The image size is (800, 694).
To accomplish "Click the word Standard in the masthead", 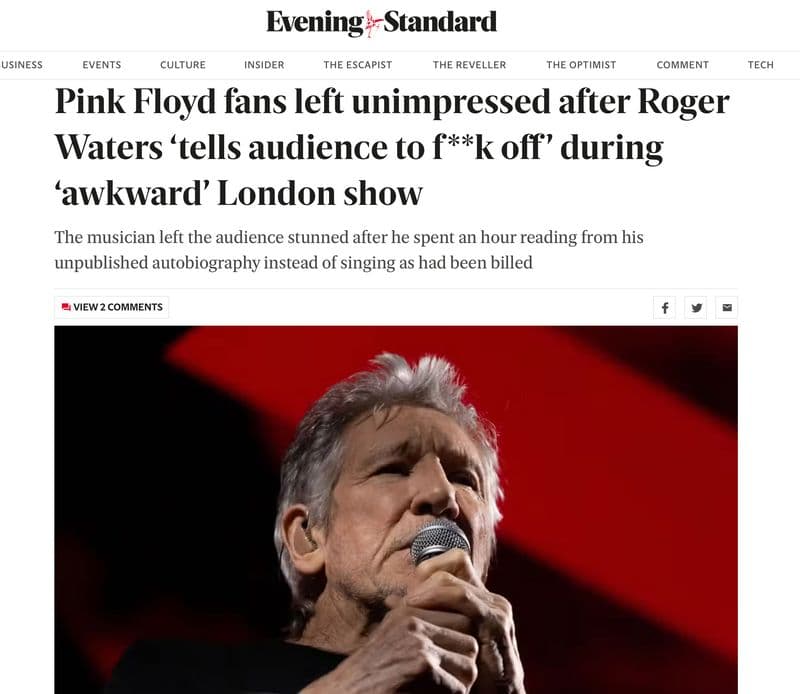I will tap(440, 22).
